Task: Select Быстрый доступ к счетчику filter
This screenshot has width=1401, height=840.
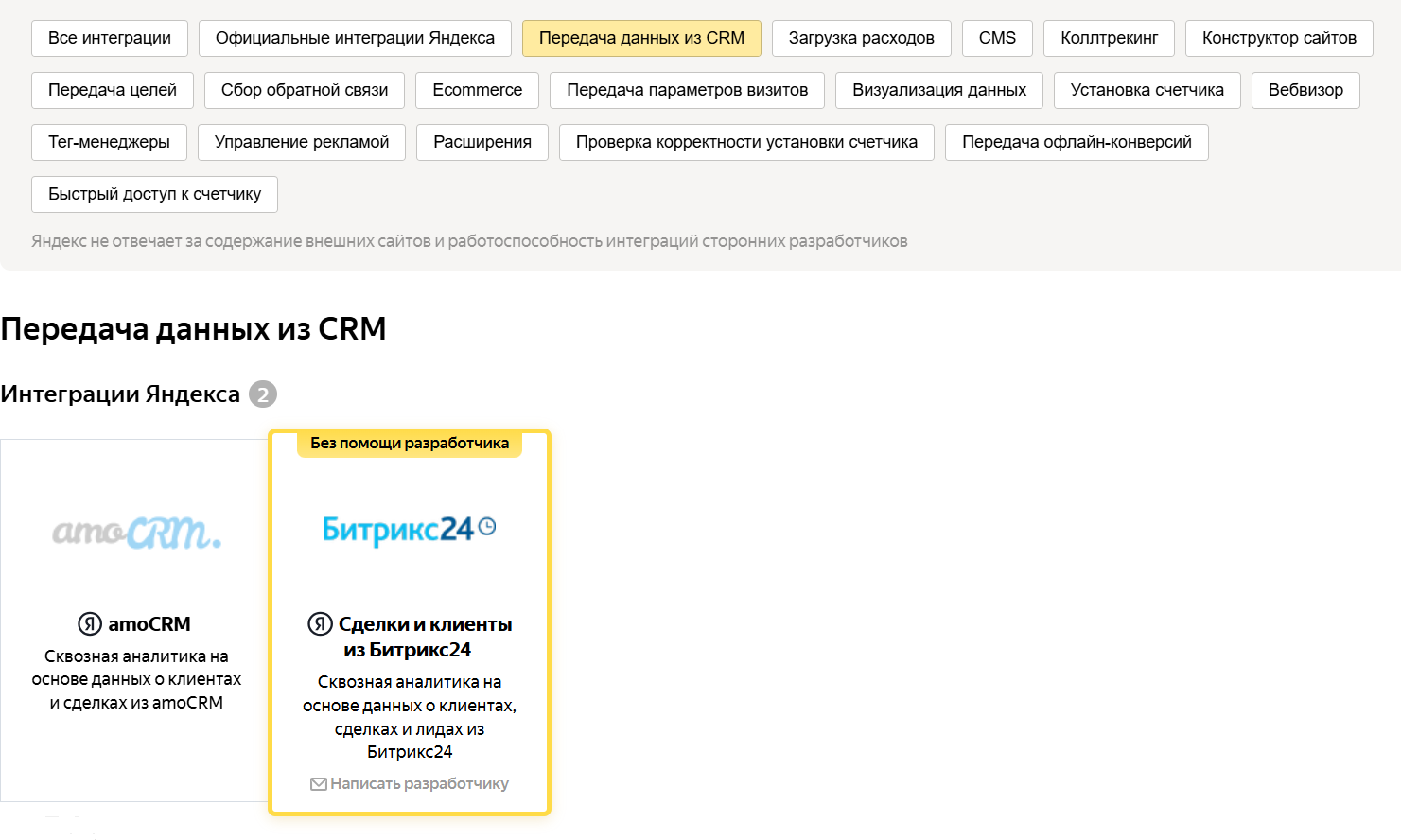Action: click(154, 194)
